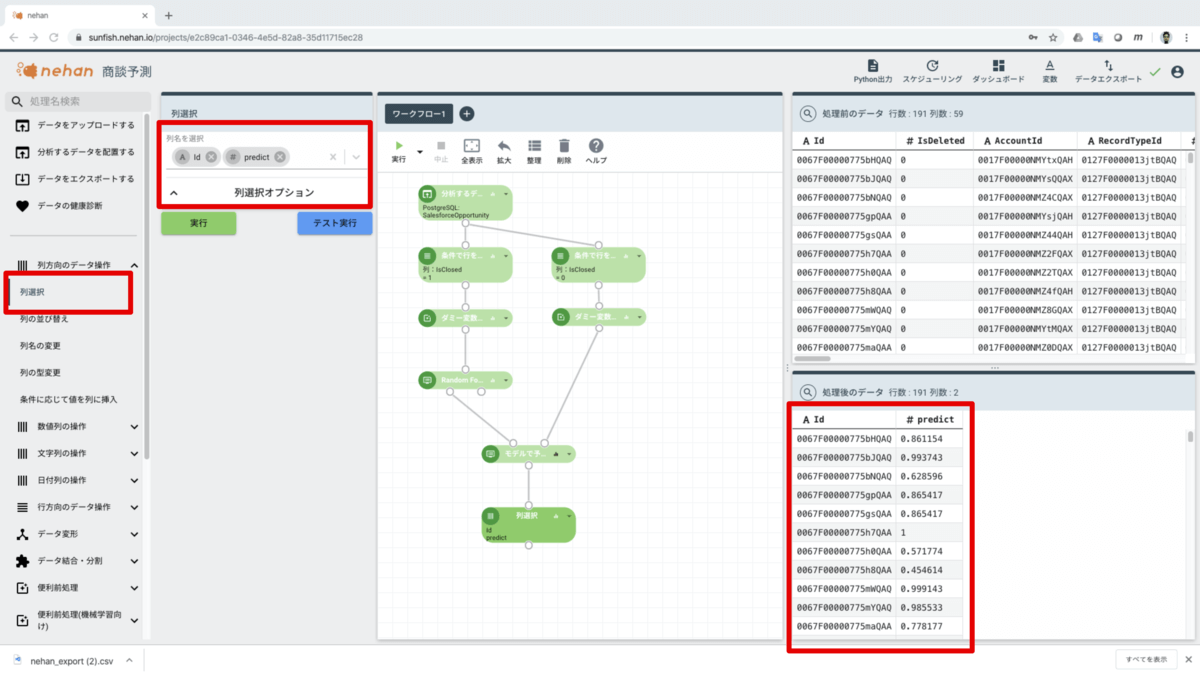Click the horizontal scrollbar in 処理前のデータ table

click(813, 358)
